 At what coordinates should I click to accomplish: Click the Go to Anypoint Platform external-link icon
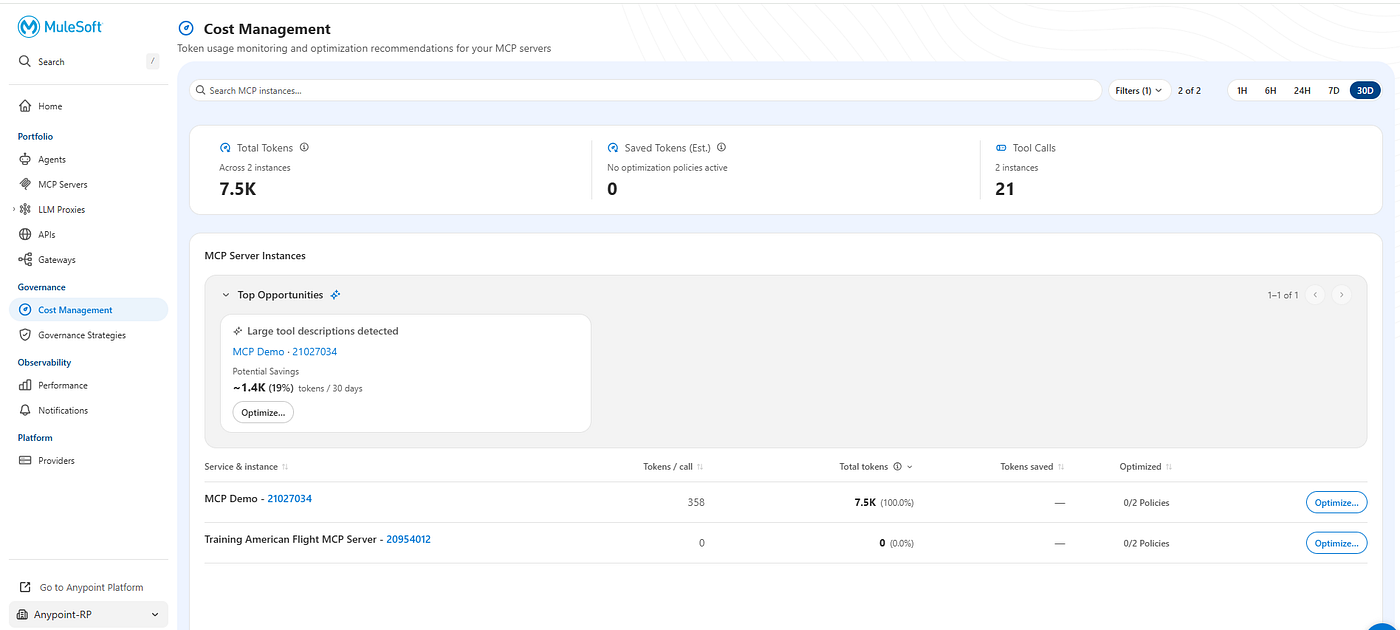coord(26,587)
